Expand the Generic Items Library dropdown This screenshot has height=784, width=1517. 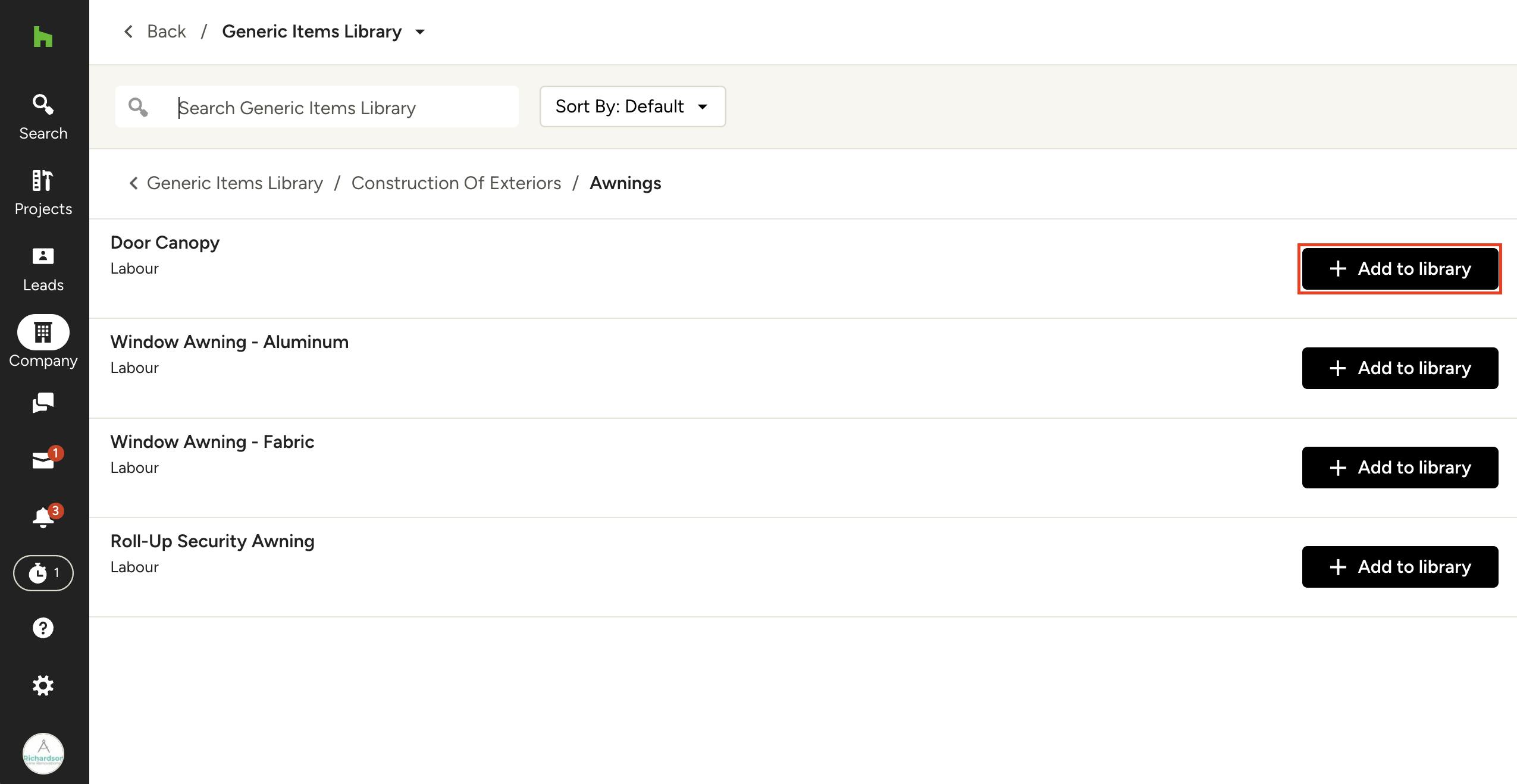coord(419,32)
